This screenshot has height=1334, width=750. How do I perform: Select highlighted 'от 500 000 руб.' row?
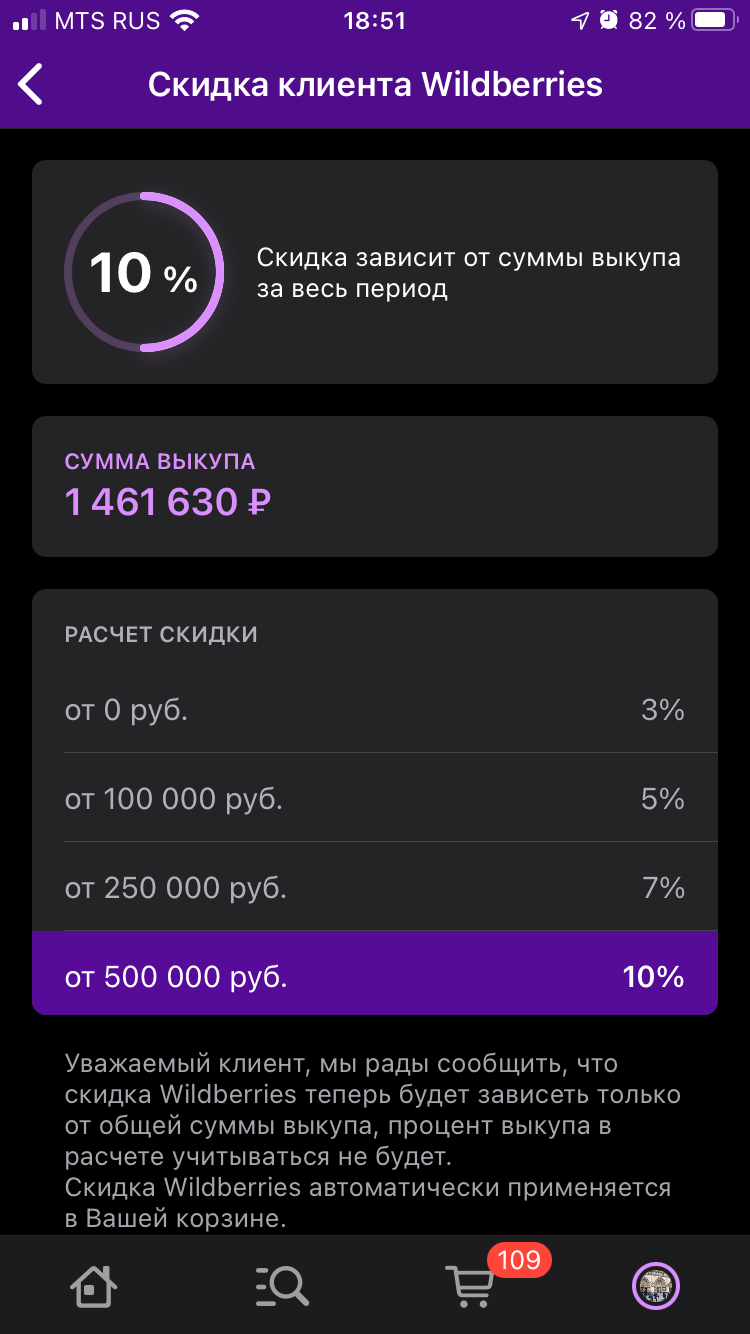point(375,973)
